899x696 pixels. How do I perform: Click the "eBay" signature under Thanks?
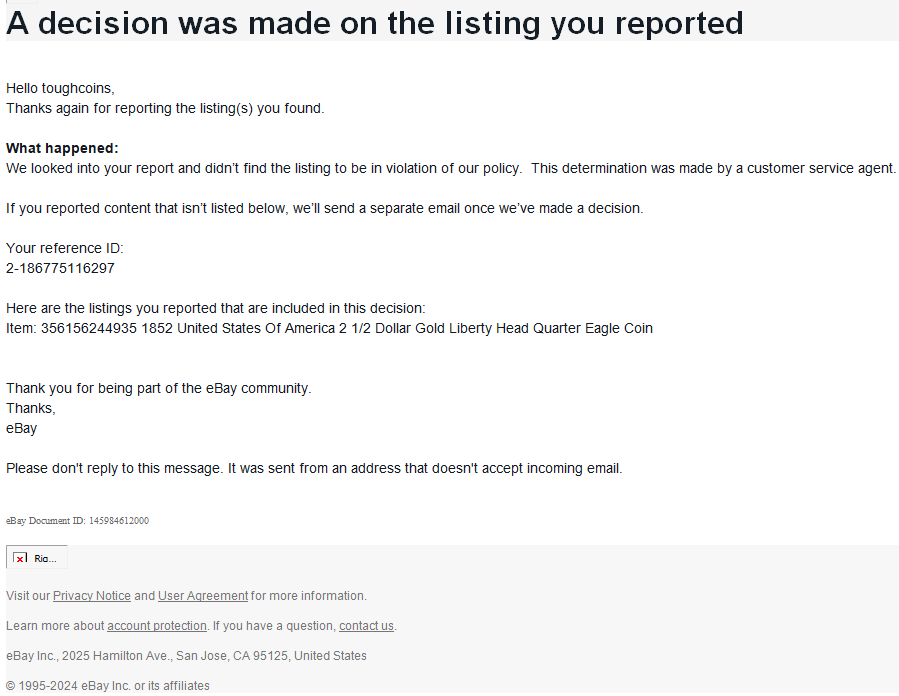click(x=22, y=428)
